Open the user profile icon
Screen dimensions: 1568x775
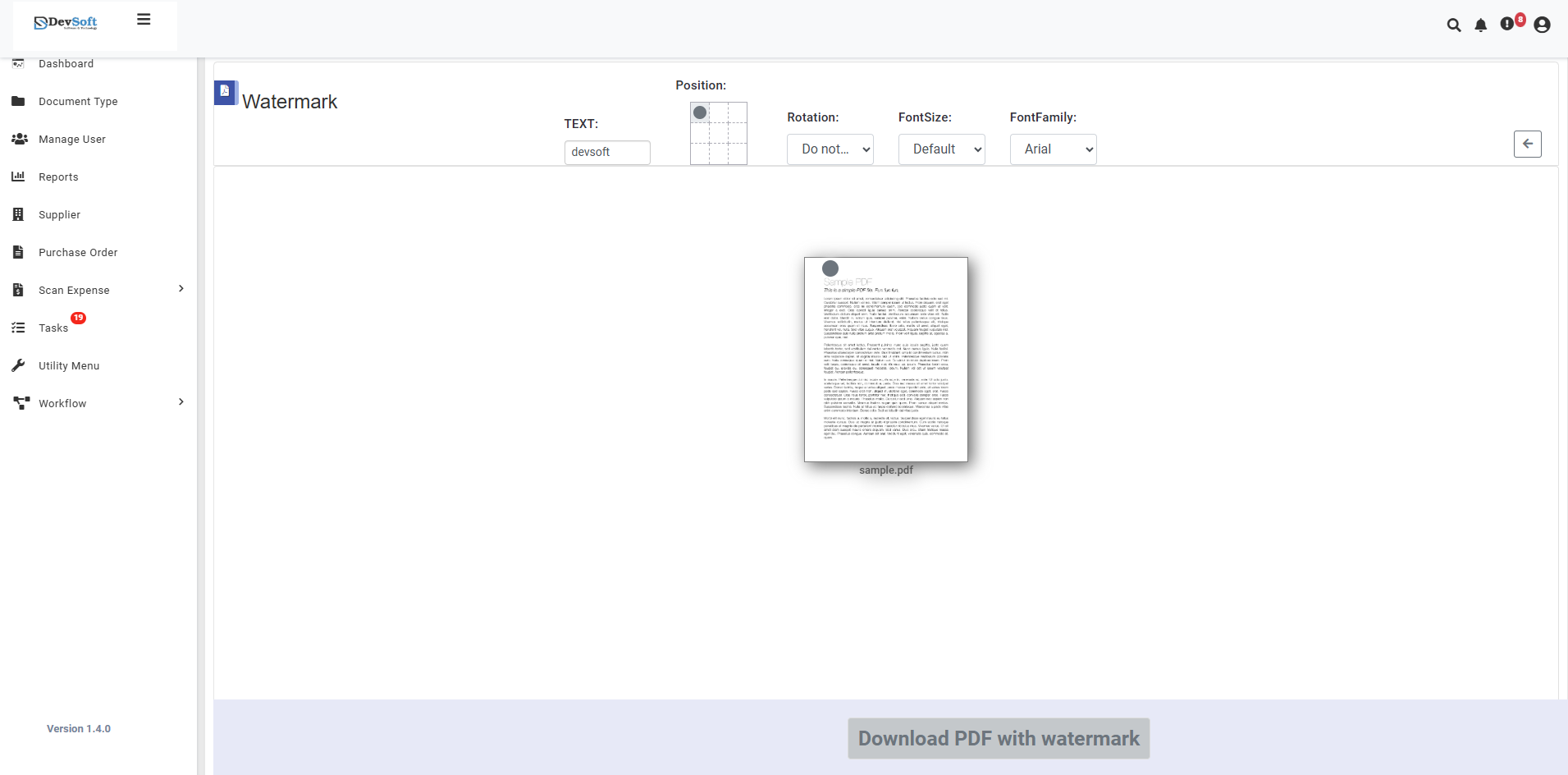[1542, 25]
